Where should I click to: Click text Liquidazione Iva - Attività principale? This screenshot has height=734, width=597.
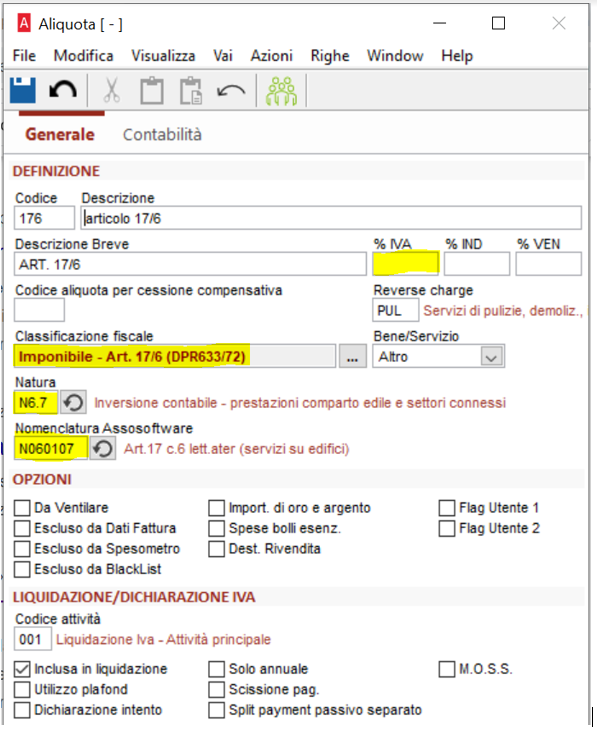coord(163,639)
